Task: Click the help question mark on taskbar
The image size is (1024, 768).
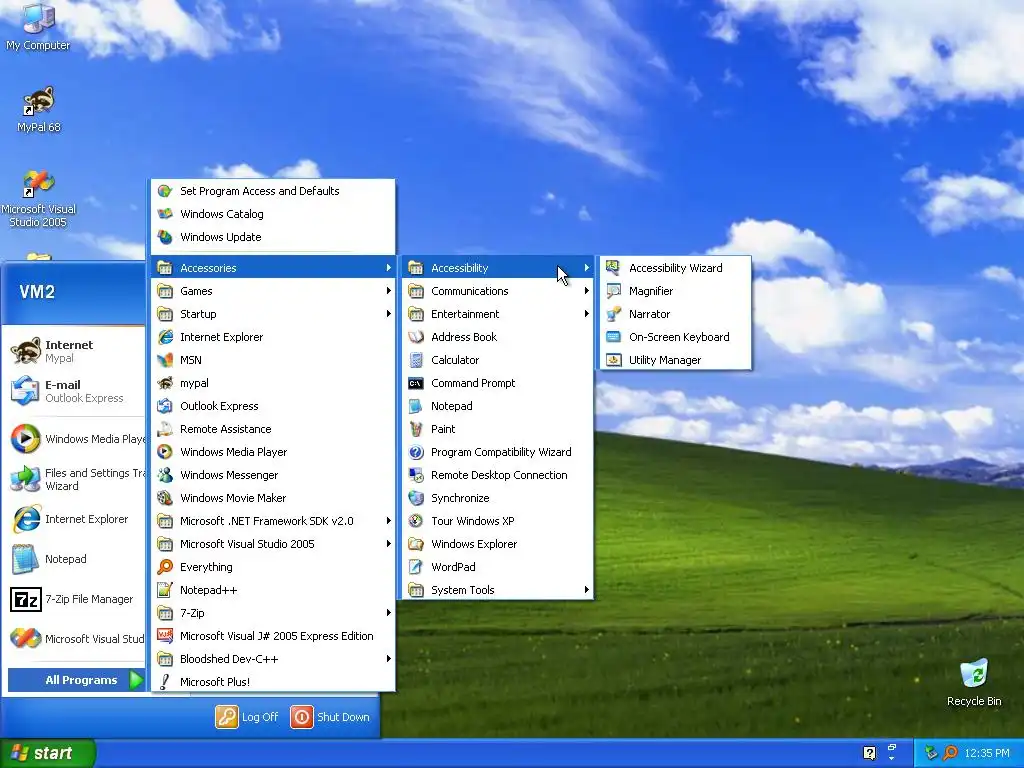Action: click(869, 753)
